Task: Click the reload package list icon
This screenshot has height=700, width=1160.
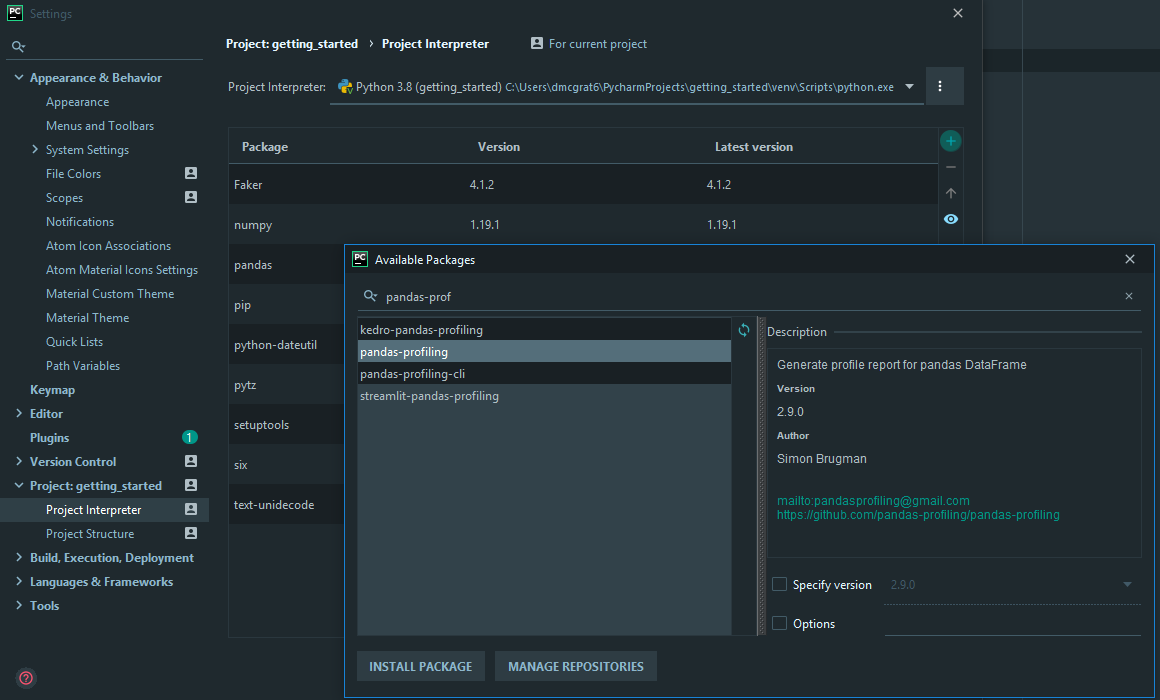Action: 744,330
